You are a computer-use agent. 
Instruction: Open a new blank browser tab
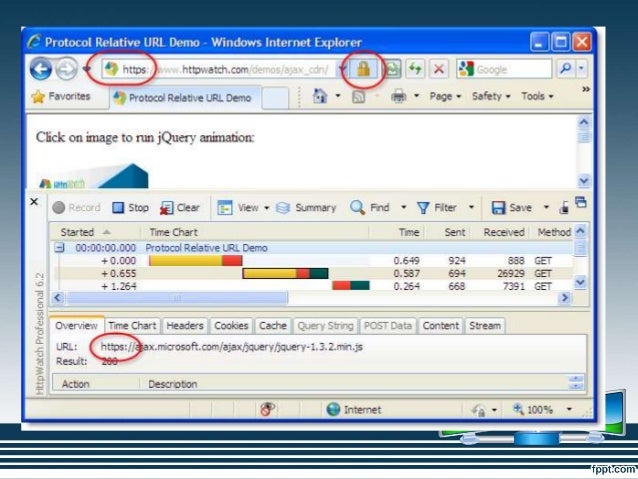(275, 98)
